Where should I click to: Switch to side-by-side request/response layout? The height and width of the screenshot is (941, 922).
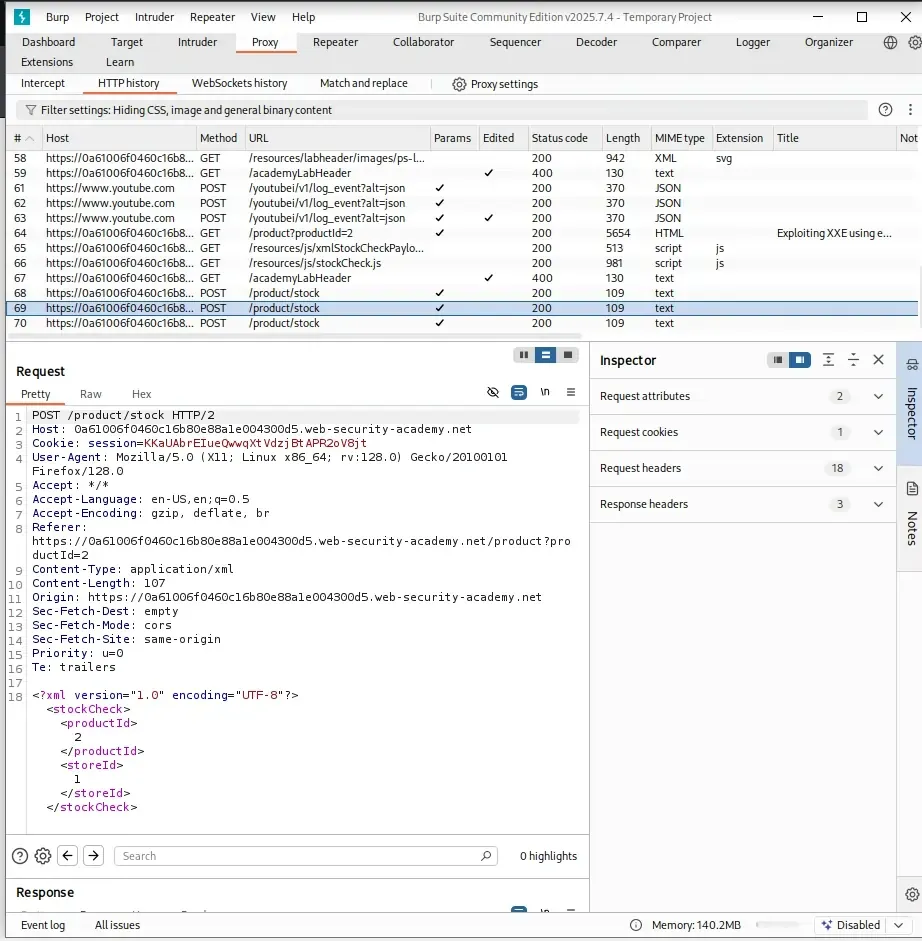523,355
